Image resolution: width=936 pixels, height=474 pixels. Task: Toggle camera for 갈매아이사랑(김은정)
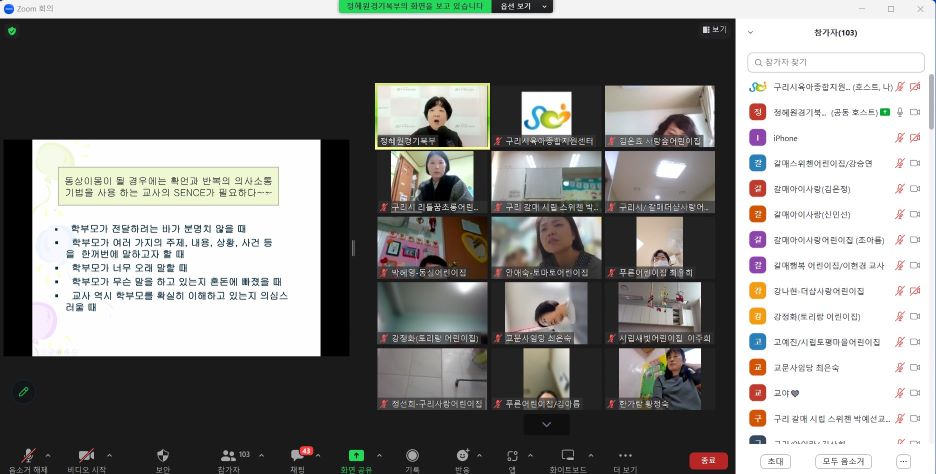tap(915, 189)
